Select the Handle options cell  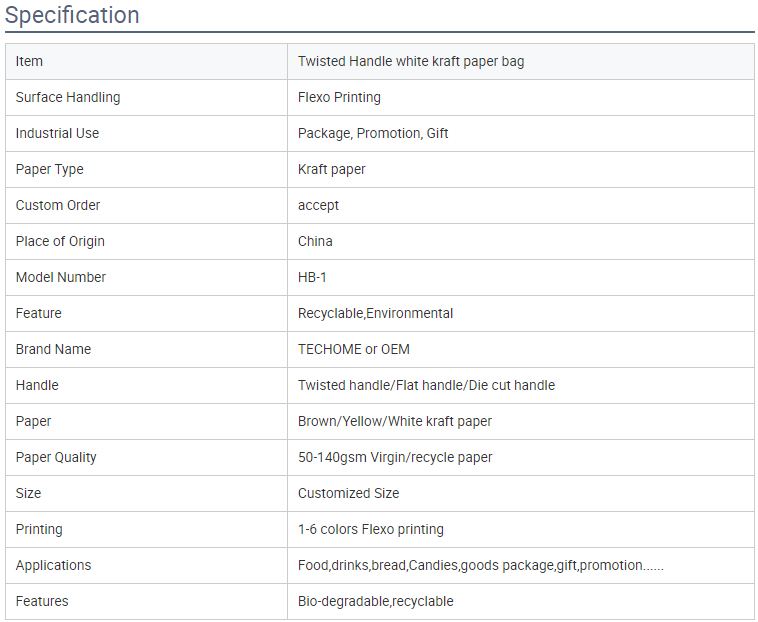point(521,385)
